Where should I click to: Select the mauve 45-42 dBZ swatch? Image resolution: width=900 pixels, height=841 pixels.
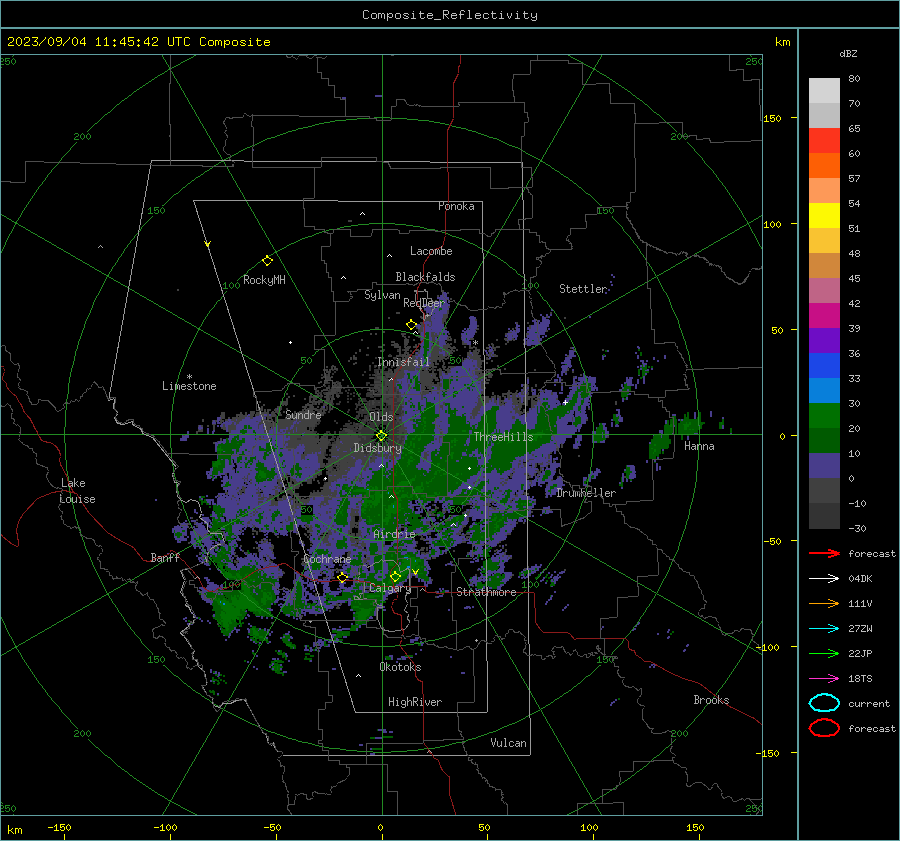point(824,291)
